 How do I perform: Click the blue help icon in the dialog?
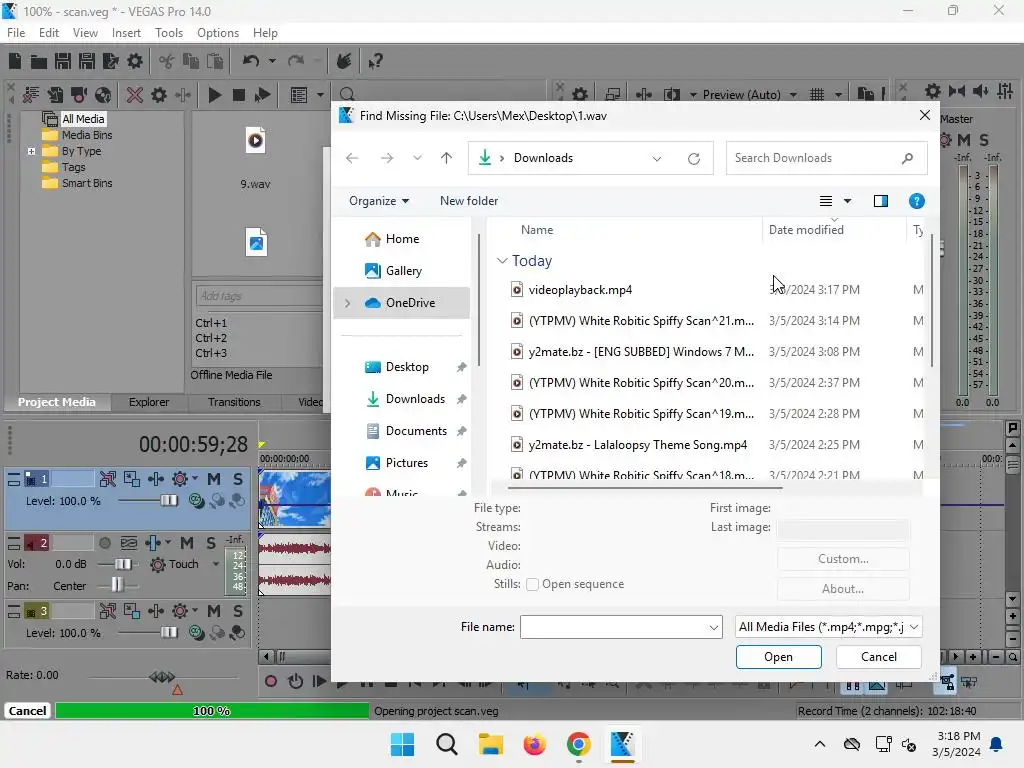pyautogui.click(x=916, y=201)
